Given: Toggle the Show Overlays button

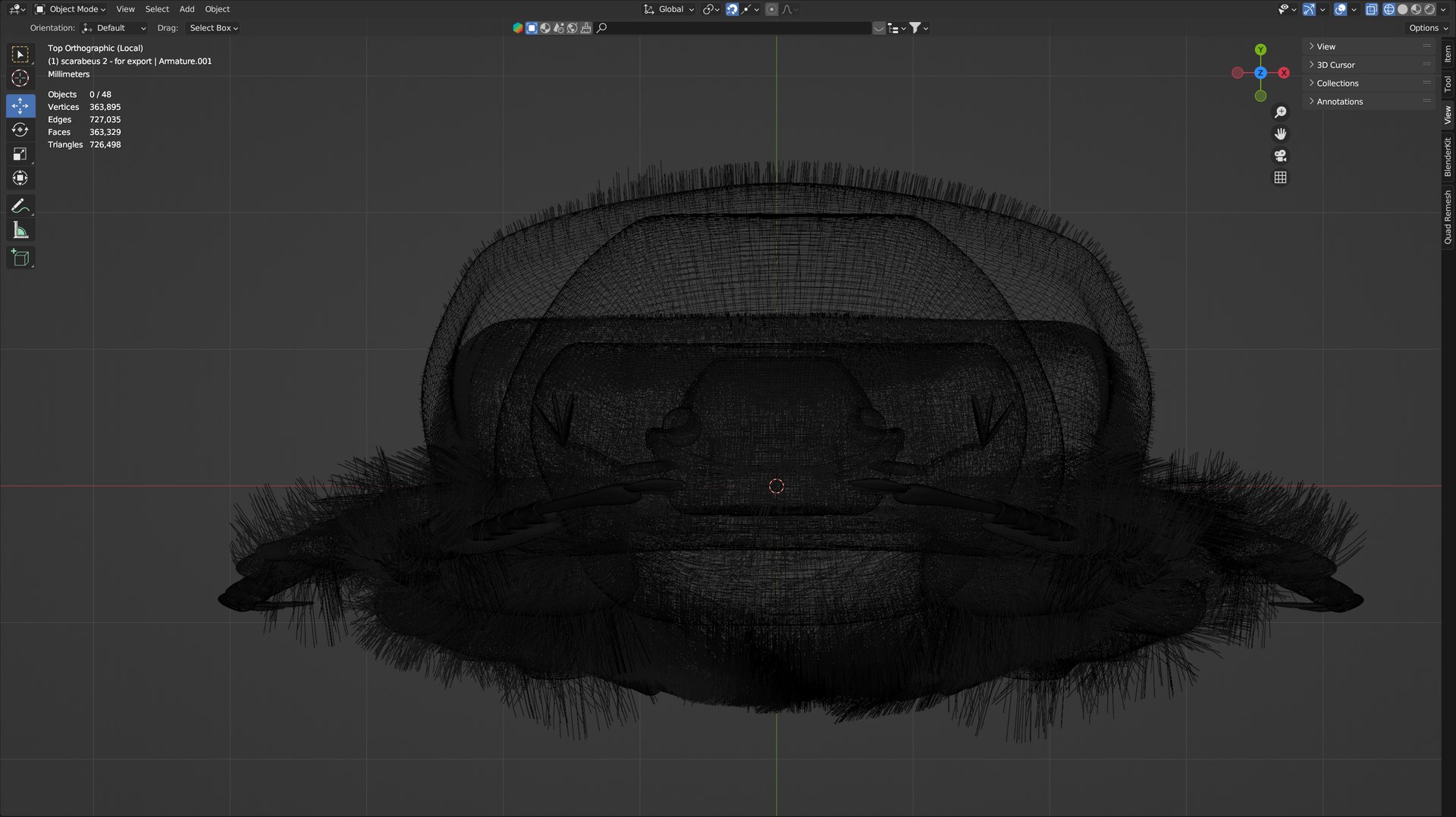Looking at the screenshot, I should click(1341, 9).
